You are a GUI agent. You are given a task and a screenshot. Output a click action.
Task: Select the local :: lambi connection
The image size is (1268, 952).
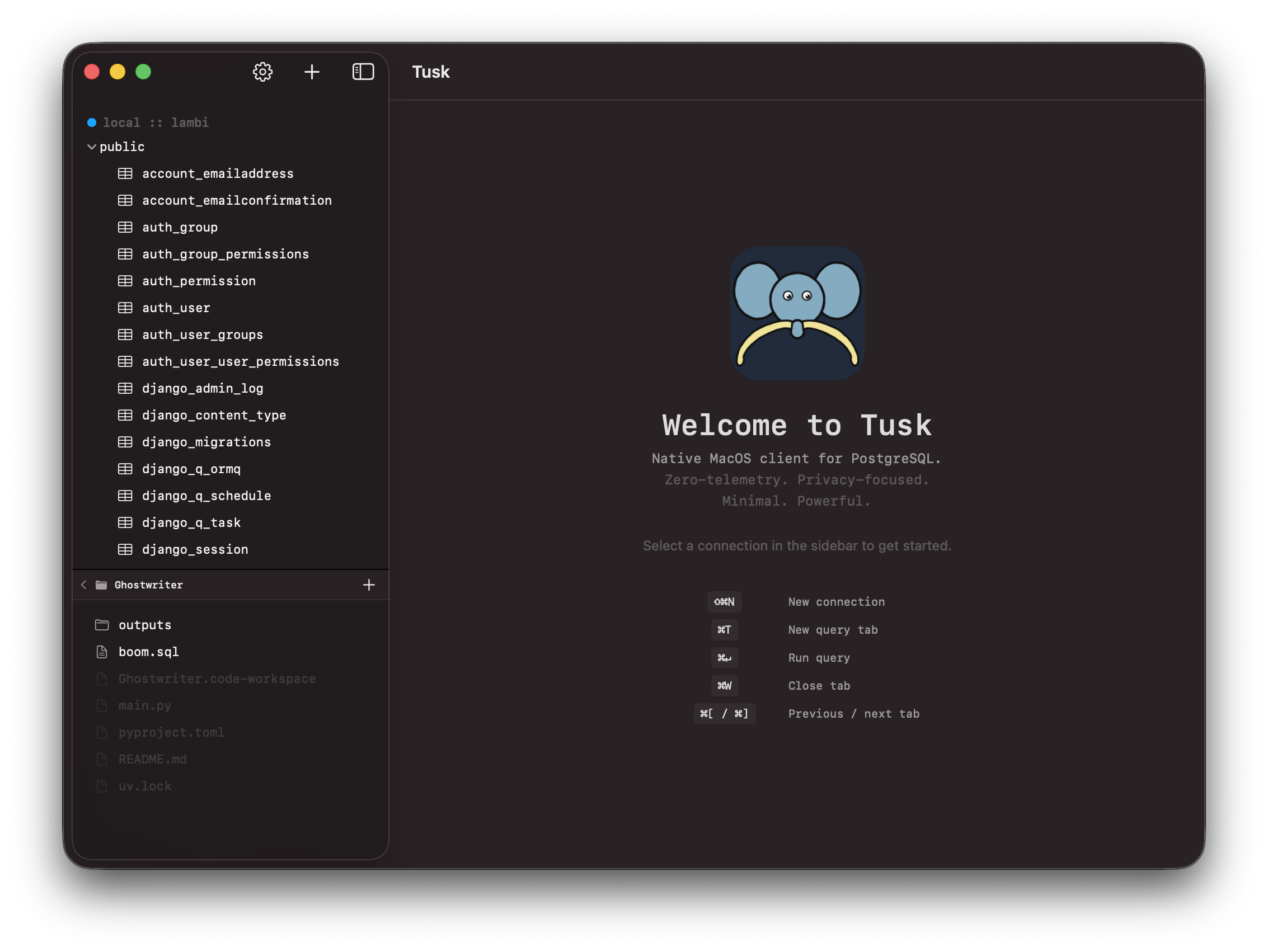pyautogui.click(x=156, y=122)
